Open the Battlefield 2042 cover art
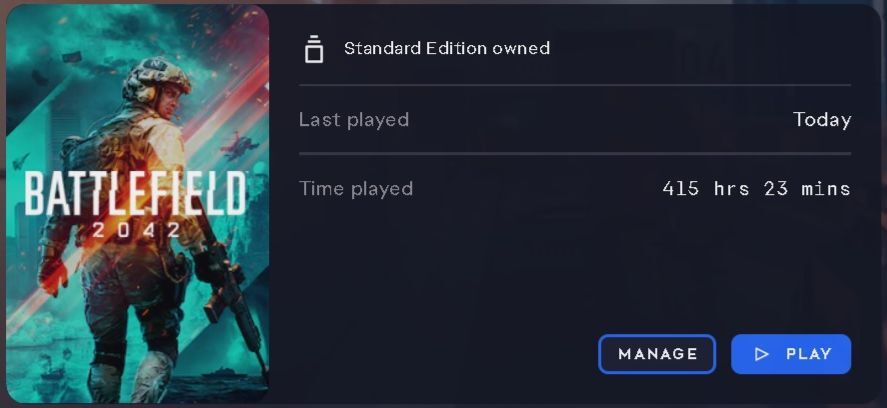Viewport: 887px width, 408px height. [x=137, y=204]
